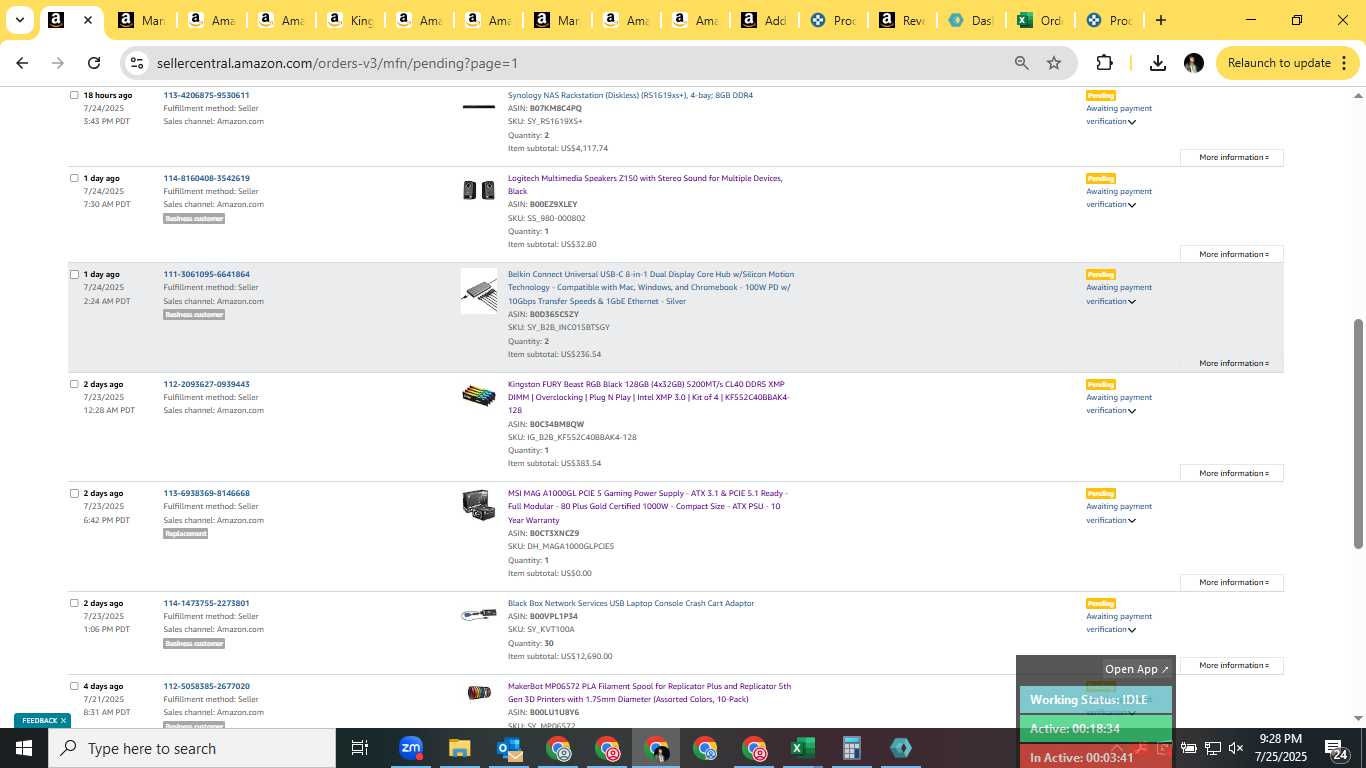Screen dimensions: 1366x768
Task: Open Belkin Connect Universal USB-C Hub title
Action: point(651,287)
